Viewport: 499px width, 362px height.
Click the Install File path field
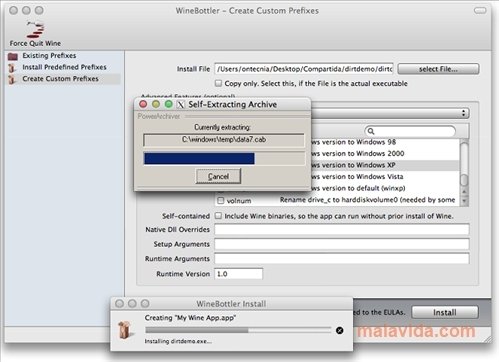(x=304, y=69)
